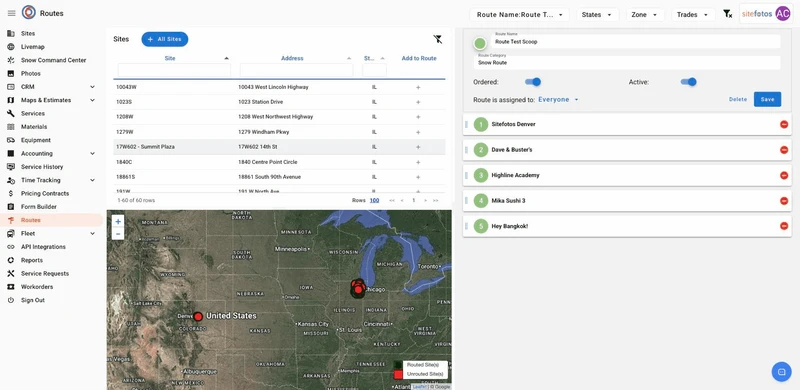Pick the route color green swatch
Screen dimensions: 800x390
[x=480, y=43]
